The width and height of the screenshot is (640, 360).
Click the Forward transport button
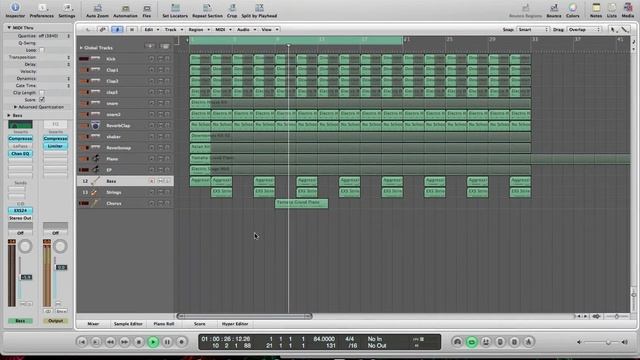tap(124, 342)
